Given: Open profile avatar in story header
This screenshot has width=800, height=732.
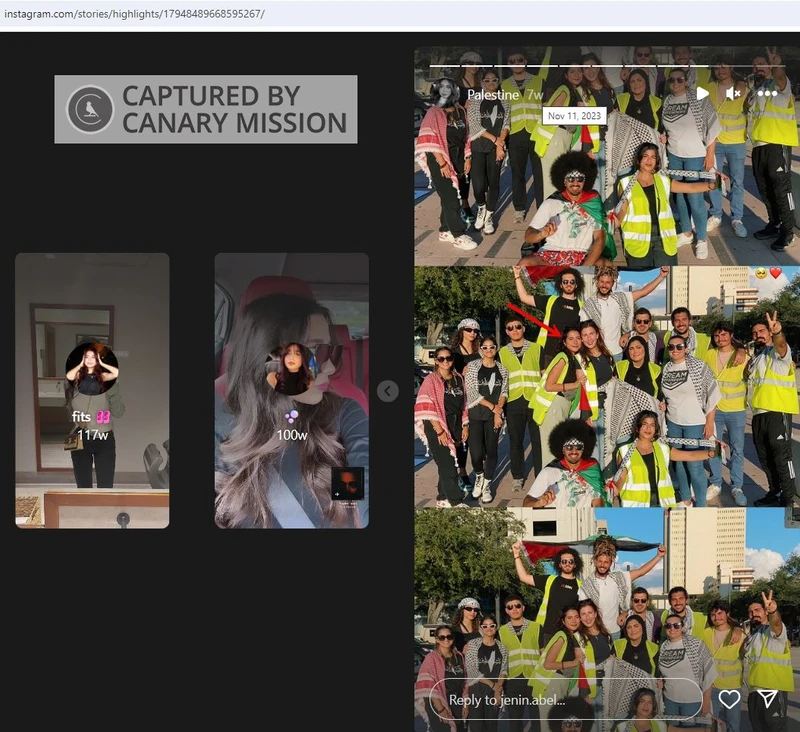Looking at the screenshot, I should click(x=445, y=93).
